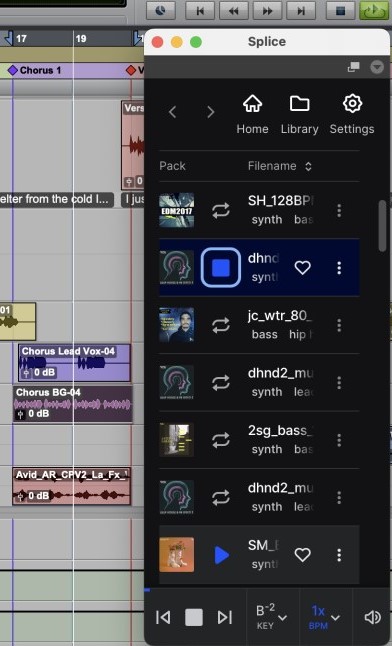Click the Splice volume speaker icon
392x646 pixels.
372,617
